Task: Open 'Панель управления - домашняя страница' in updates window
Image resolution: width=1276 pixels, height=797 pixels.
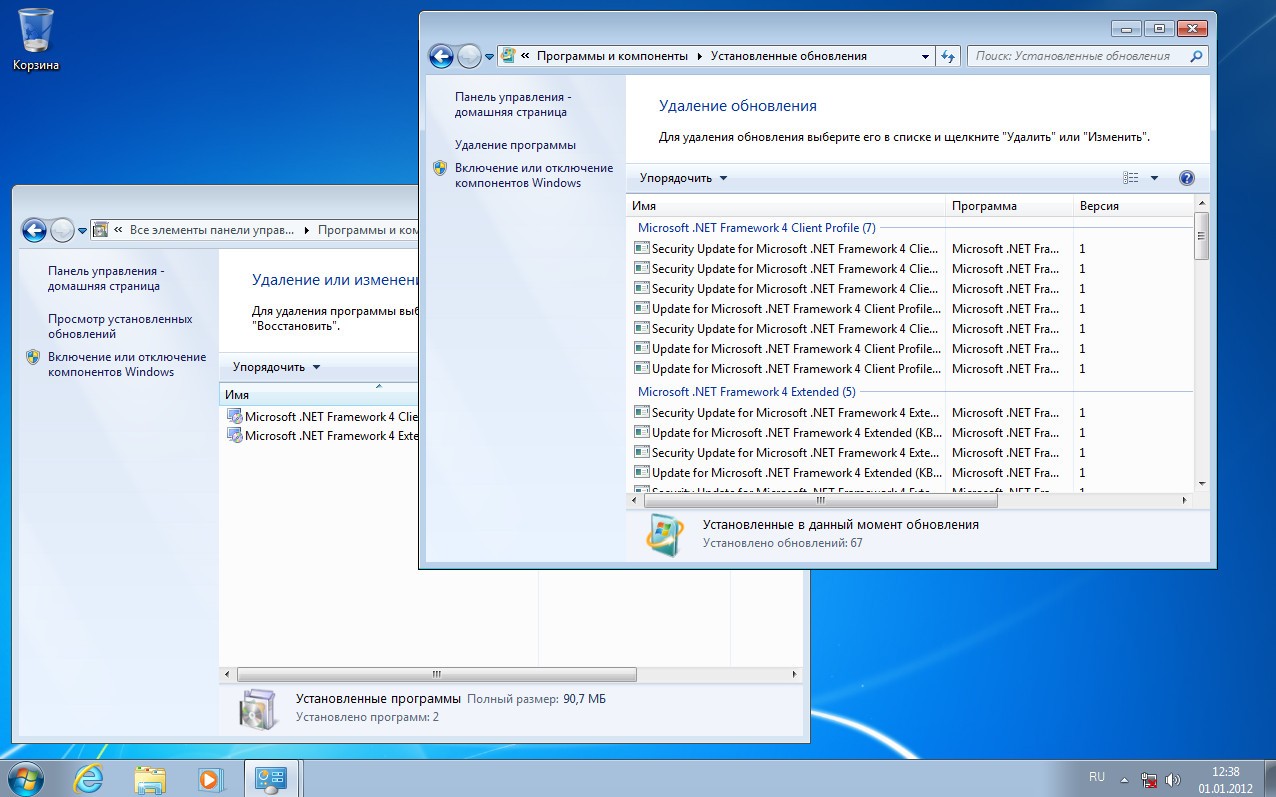Action: click(513, 105)
